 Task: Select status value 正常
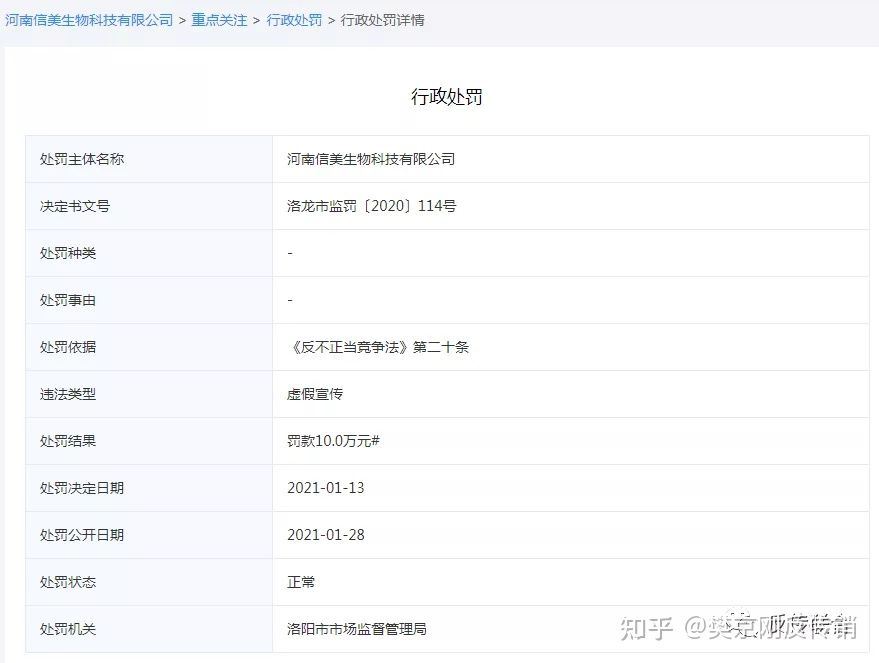pyautogui.click(x=301, y=582)
